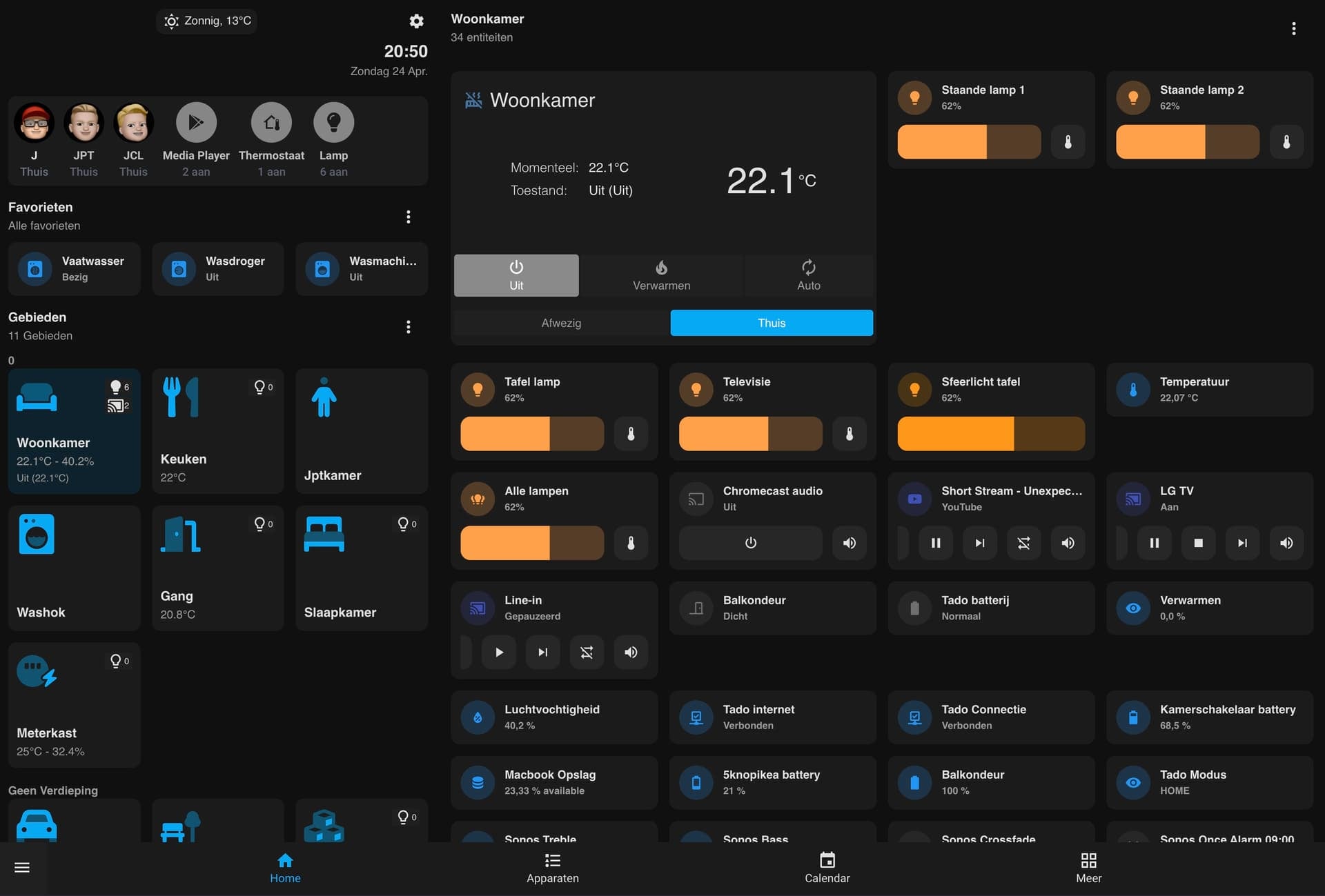The height and width of the screenshot is (896, 1325).
Task: Click the Vaatwasser favorite card
Action: pyautogui.click(x=75, y=268)
